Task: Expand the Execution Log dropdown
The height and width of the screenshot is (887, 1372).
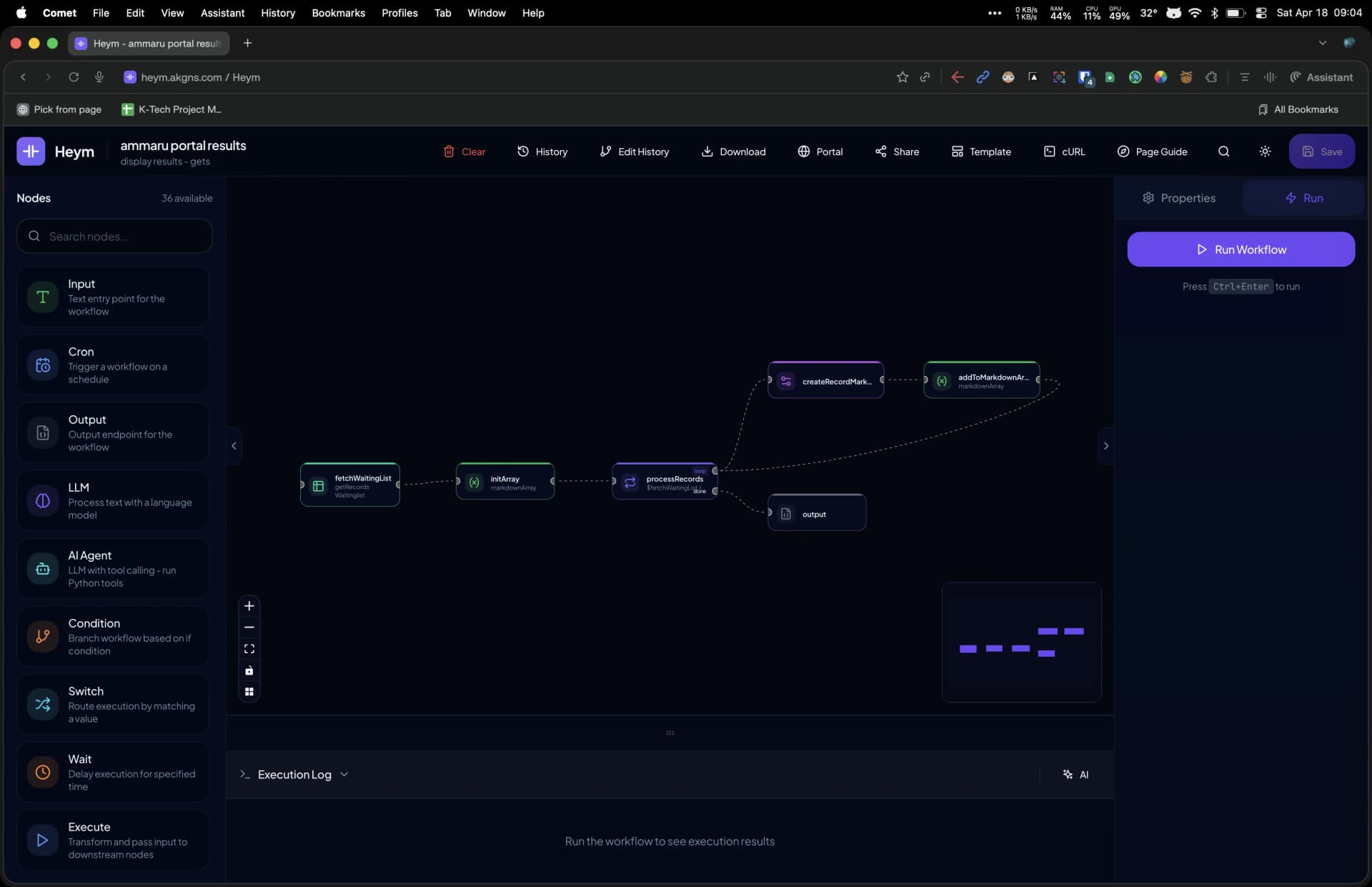Action: [x=344, y=774]
